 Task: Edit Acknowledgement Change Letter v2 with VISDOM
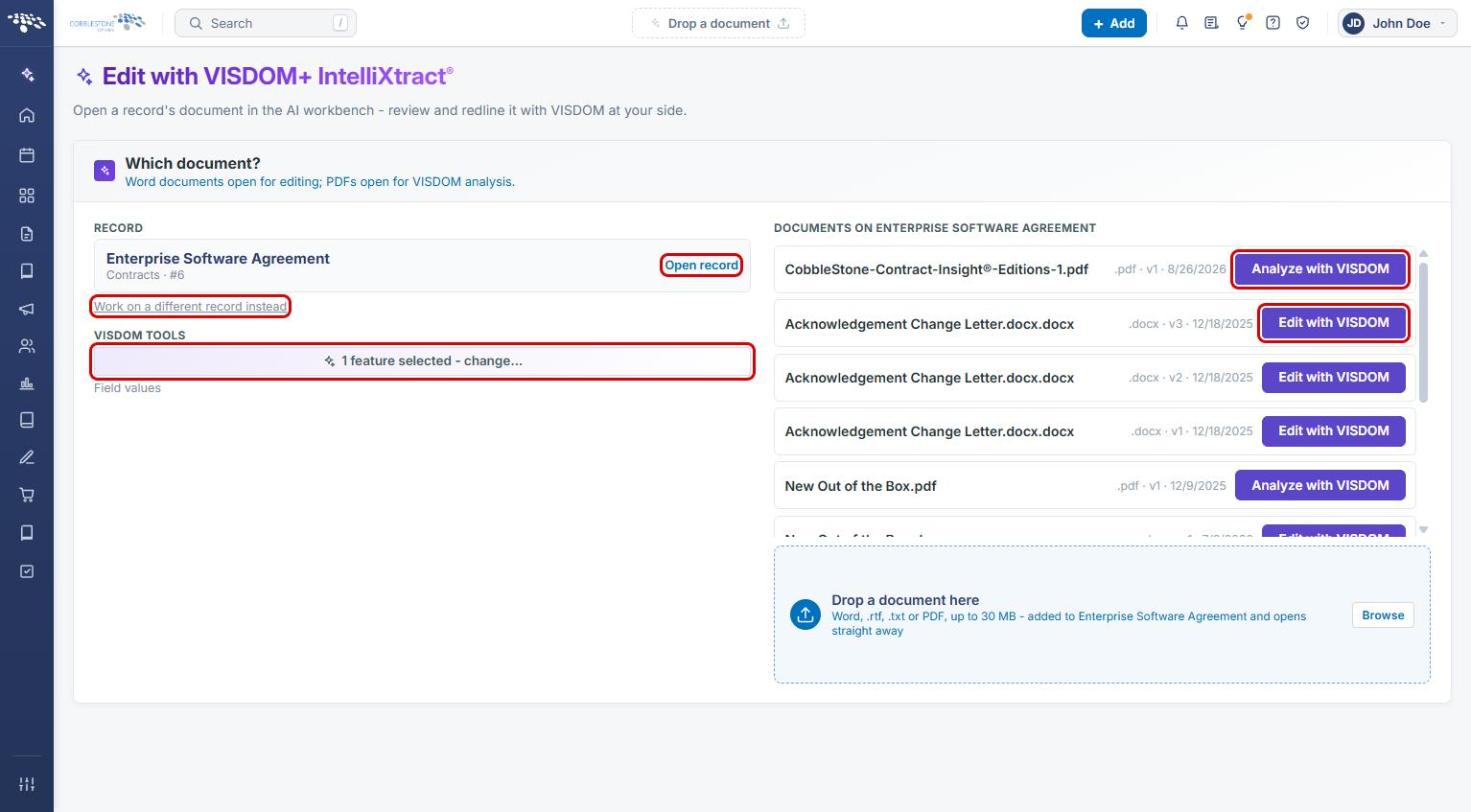coord(1333,377)
